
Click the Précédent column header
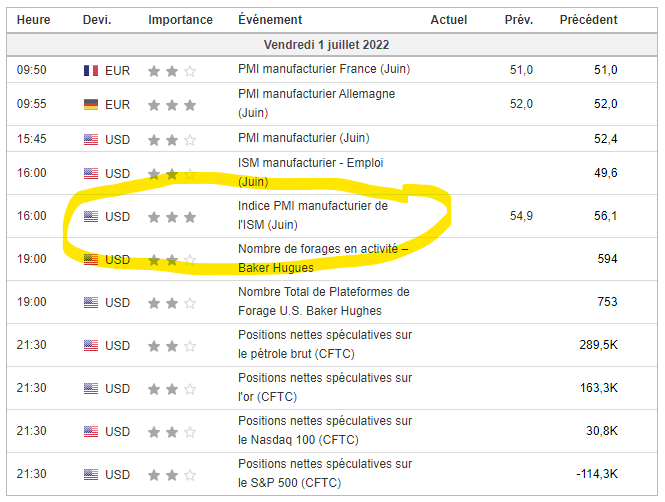pyautogui.click(x=588, y=20)
